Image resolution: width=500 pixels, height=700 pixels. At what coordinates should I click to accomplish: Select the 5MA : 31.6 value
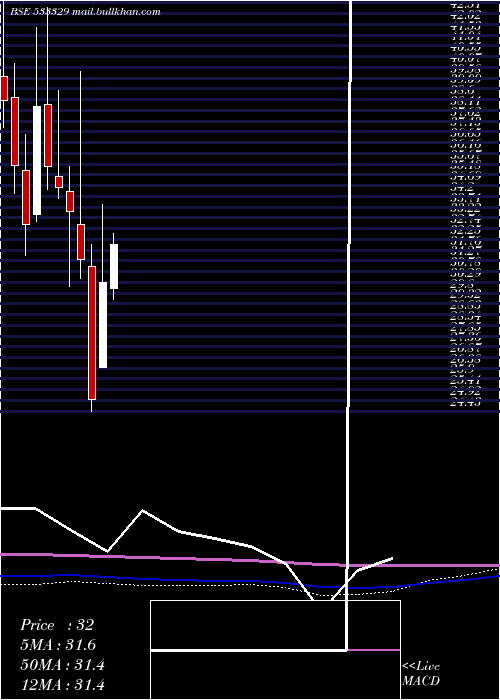pos(58,645)
